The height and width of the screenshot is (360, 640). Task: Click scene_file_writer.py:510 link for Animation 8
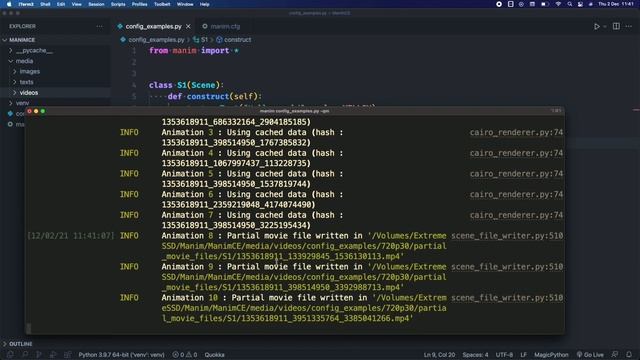(x=507, y=236)
